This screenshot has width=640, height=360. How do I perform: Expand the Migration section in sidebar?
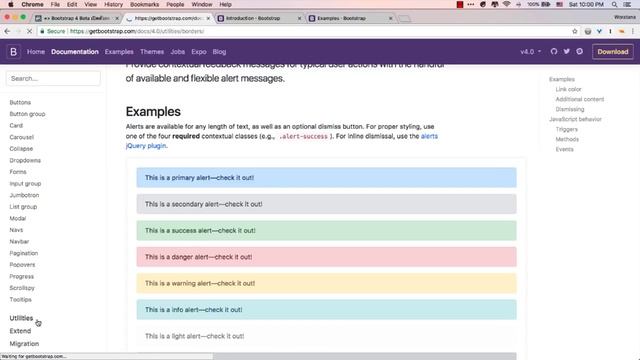[24, 344]
